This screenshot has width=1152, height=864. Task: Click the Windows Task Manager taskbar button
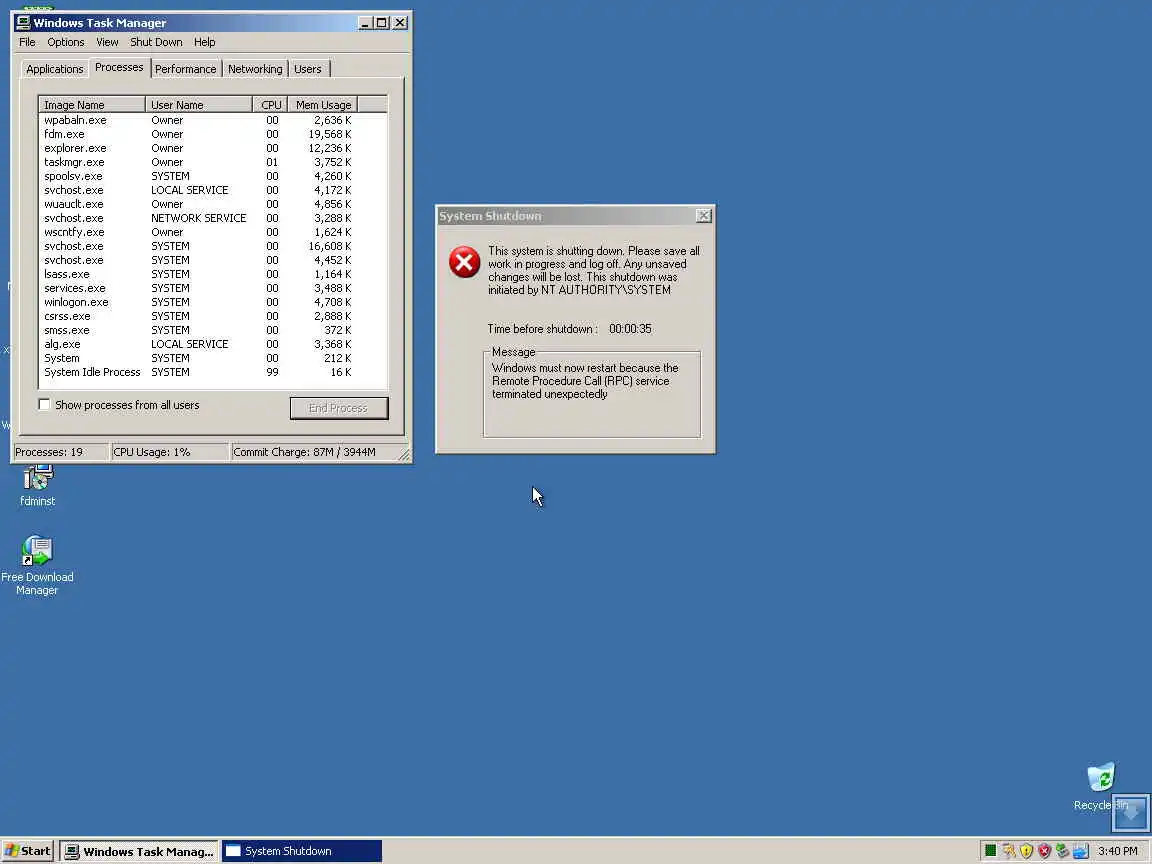click(x=139, y=851)
